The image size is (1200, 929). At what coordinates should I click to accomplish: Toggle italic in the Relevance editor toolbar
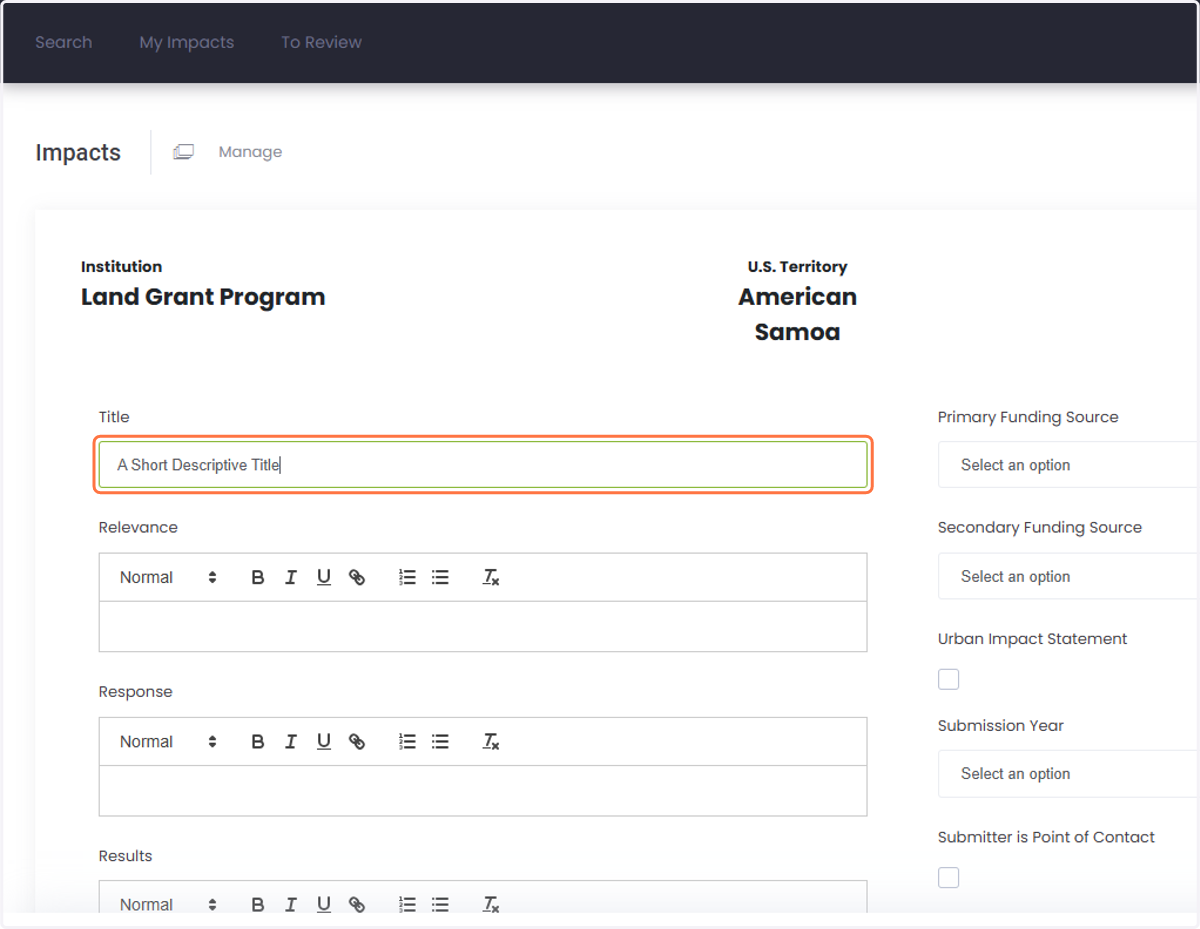point(291,577)
